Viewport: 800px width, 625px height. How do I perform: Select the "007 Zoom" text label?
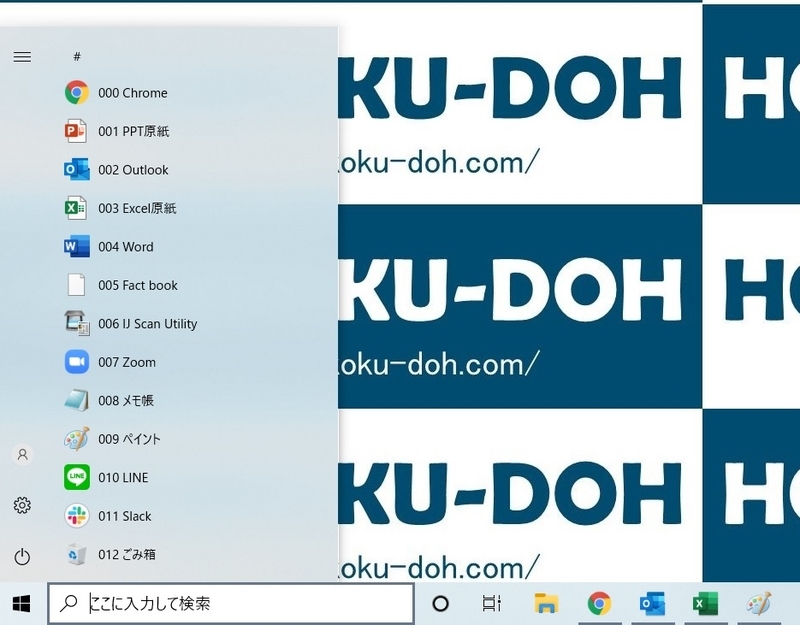pyautogui.click(x=127, y=362)
